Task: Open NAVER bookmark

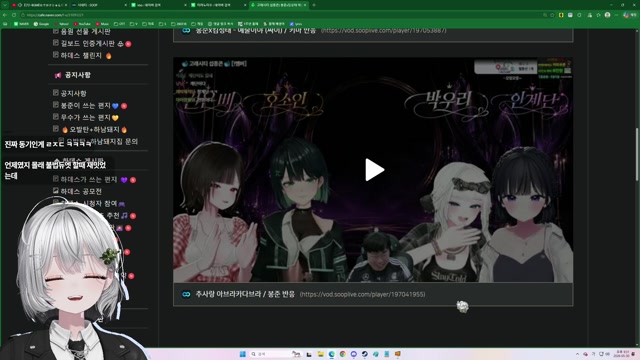Action: point(22,24)
